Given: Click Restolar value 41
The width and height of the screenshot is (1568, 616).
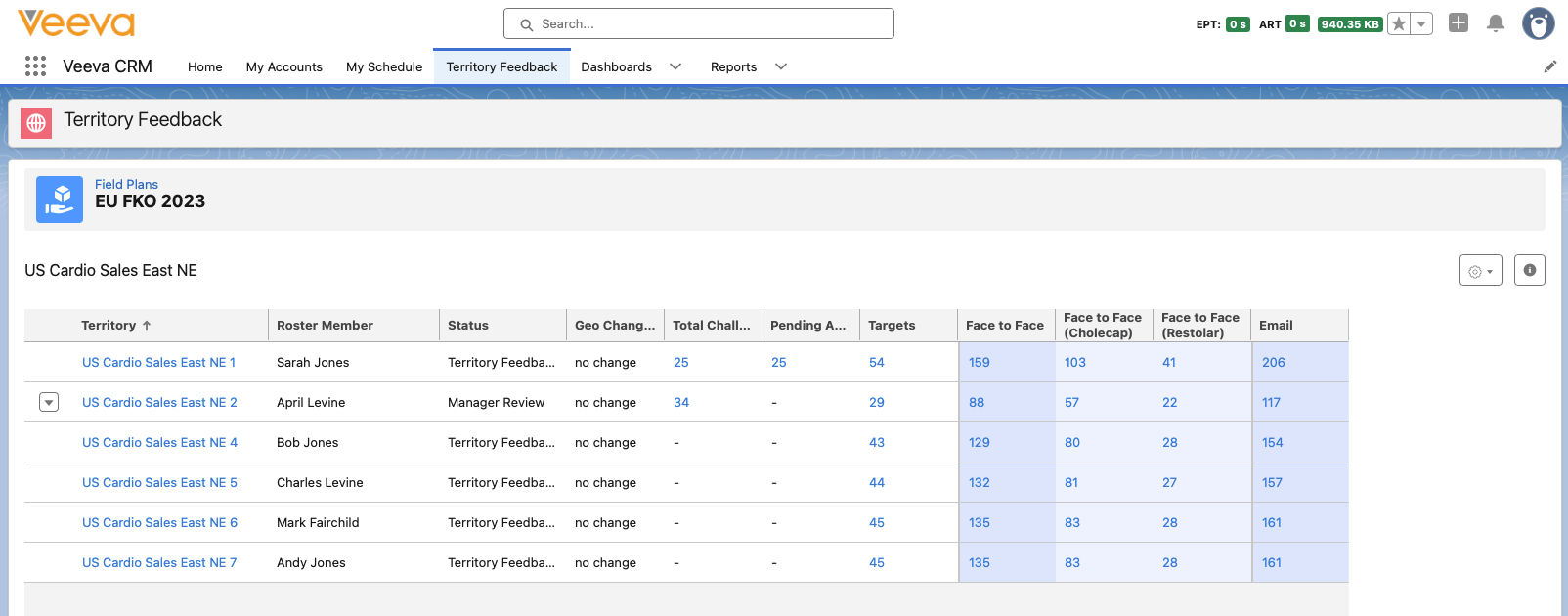Looking at the screenshot, I should pyautogui.click(x=1169, y=362).
